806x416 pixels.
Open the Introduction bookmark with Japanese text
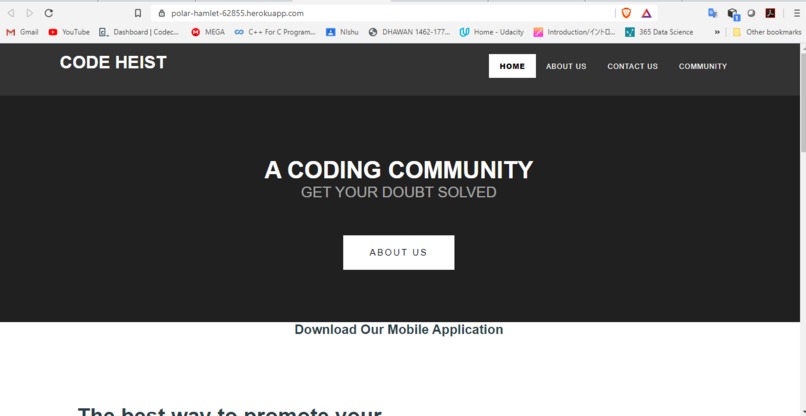tap(574, 32)
